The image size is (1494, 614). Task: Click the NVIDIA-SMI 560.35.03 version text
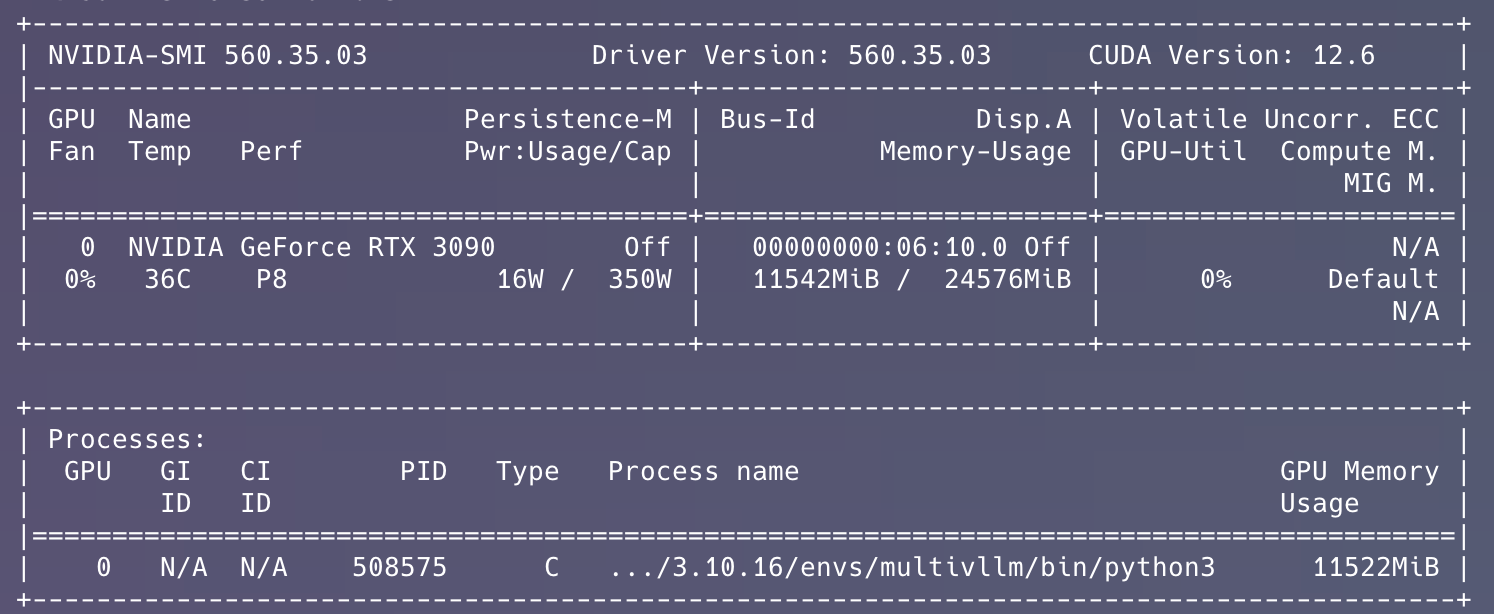coord(207,55)
